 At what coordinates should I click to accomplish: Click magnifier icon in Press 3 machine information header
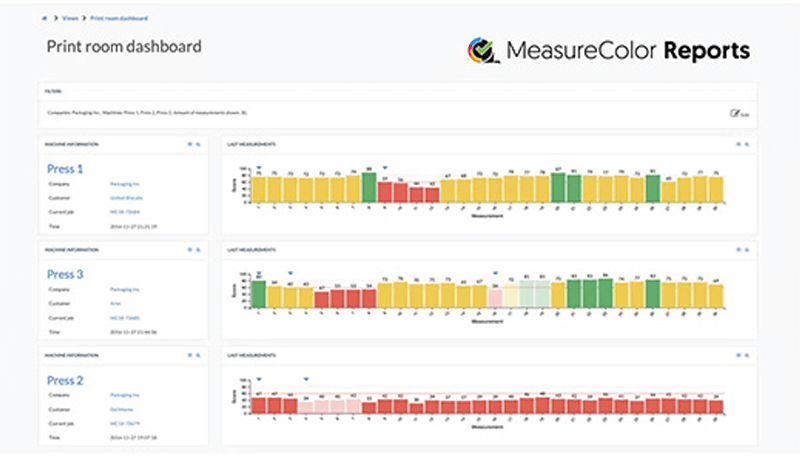point(198,250)
